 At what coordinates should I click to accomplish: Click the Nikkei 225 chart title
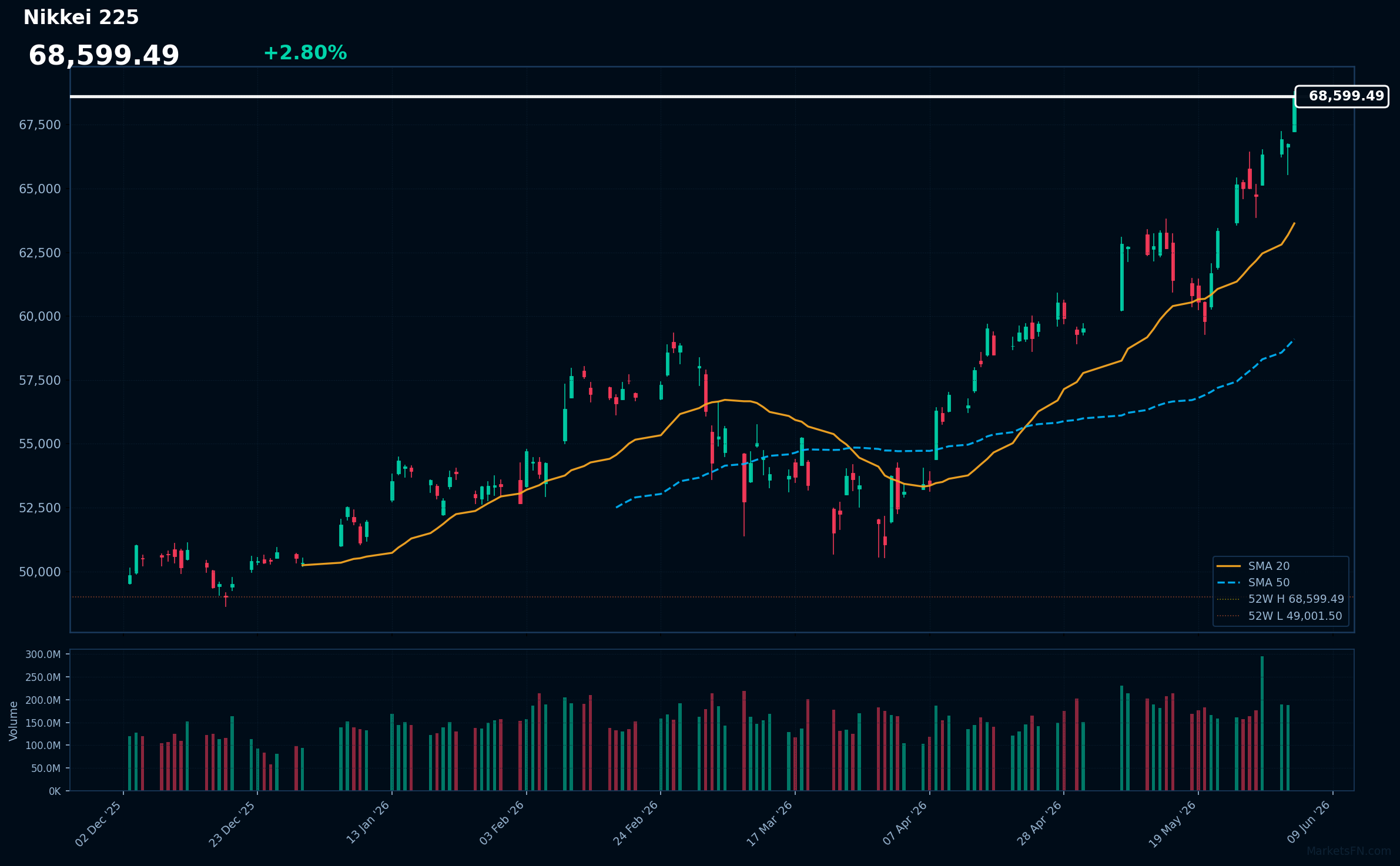[81, 18]
